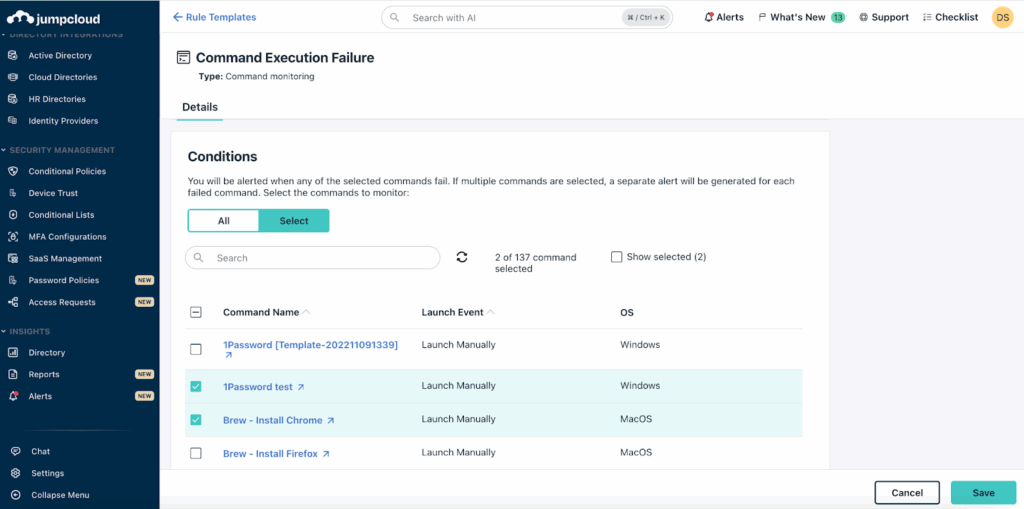The image size is (1024, 509).
Task: Click the refresh icon next to search
Action: tap(462, 257)
